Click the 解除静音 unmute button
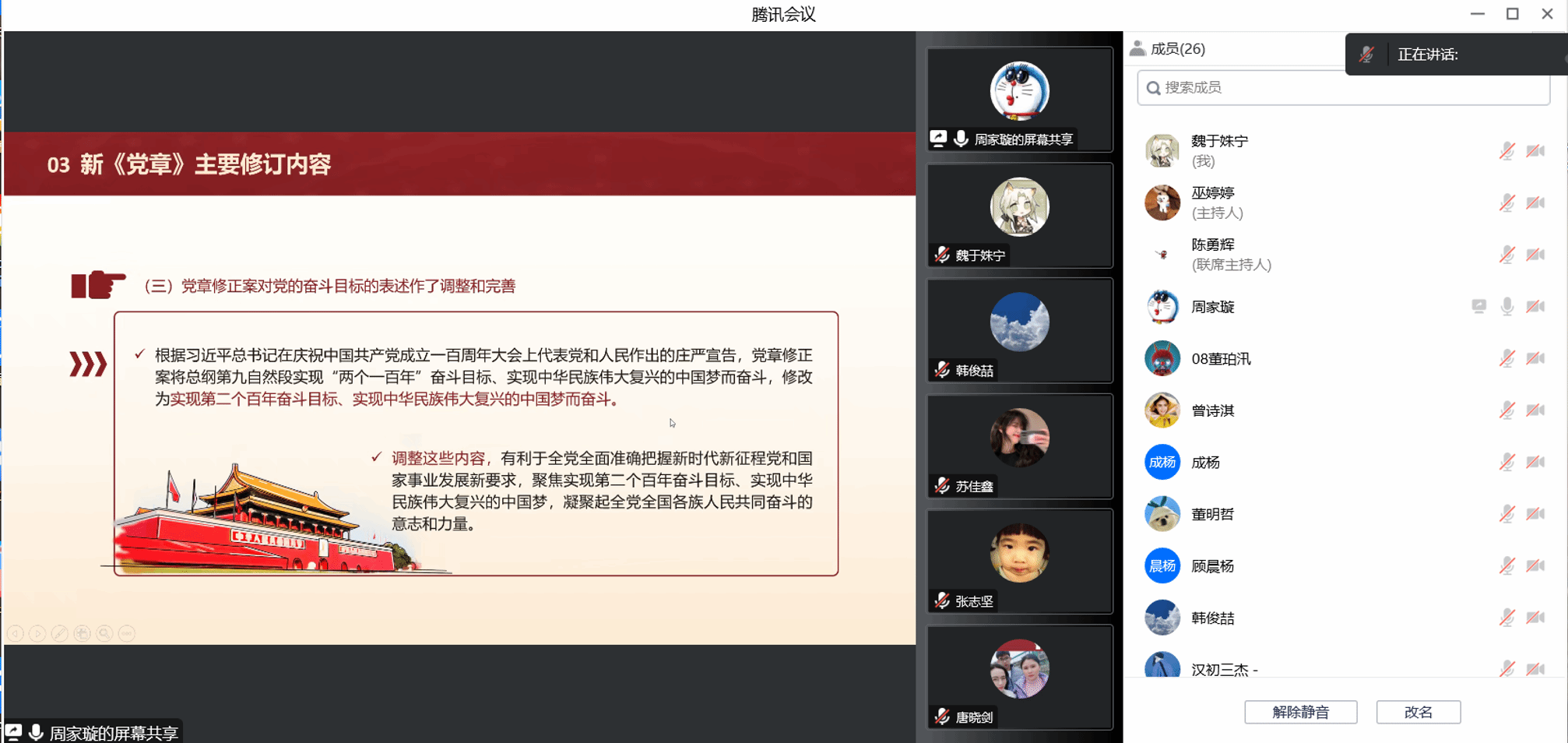 coord(1300,712)
